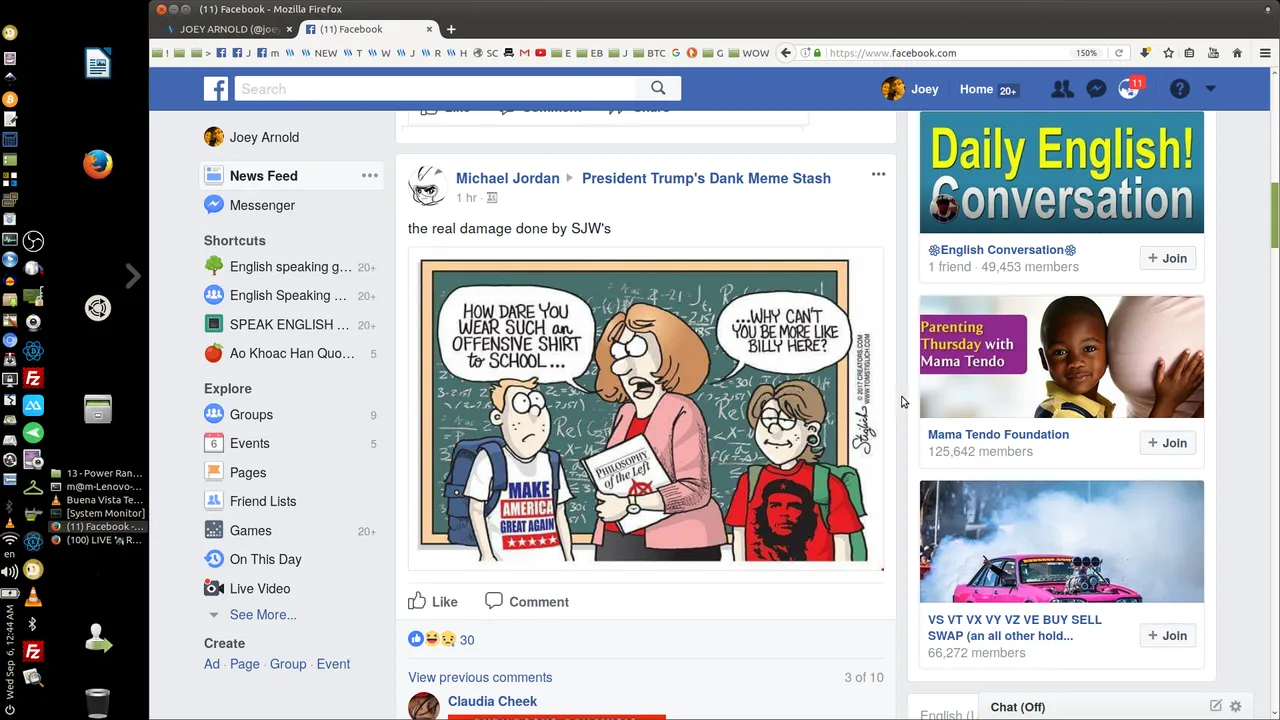1280x720 pixels.
Task: Open friend requests icon in header
Action: click(x=1062, y=89)
